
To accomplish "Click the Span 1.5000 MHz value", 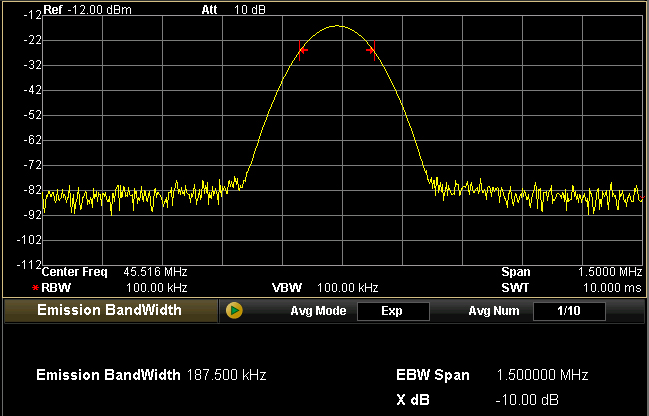I will [610, 272].
